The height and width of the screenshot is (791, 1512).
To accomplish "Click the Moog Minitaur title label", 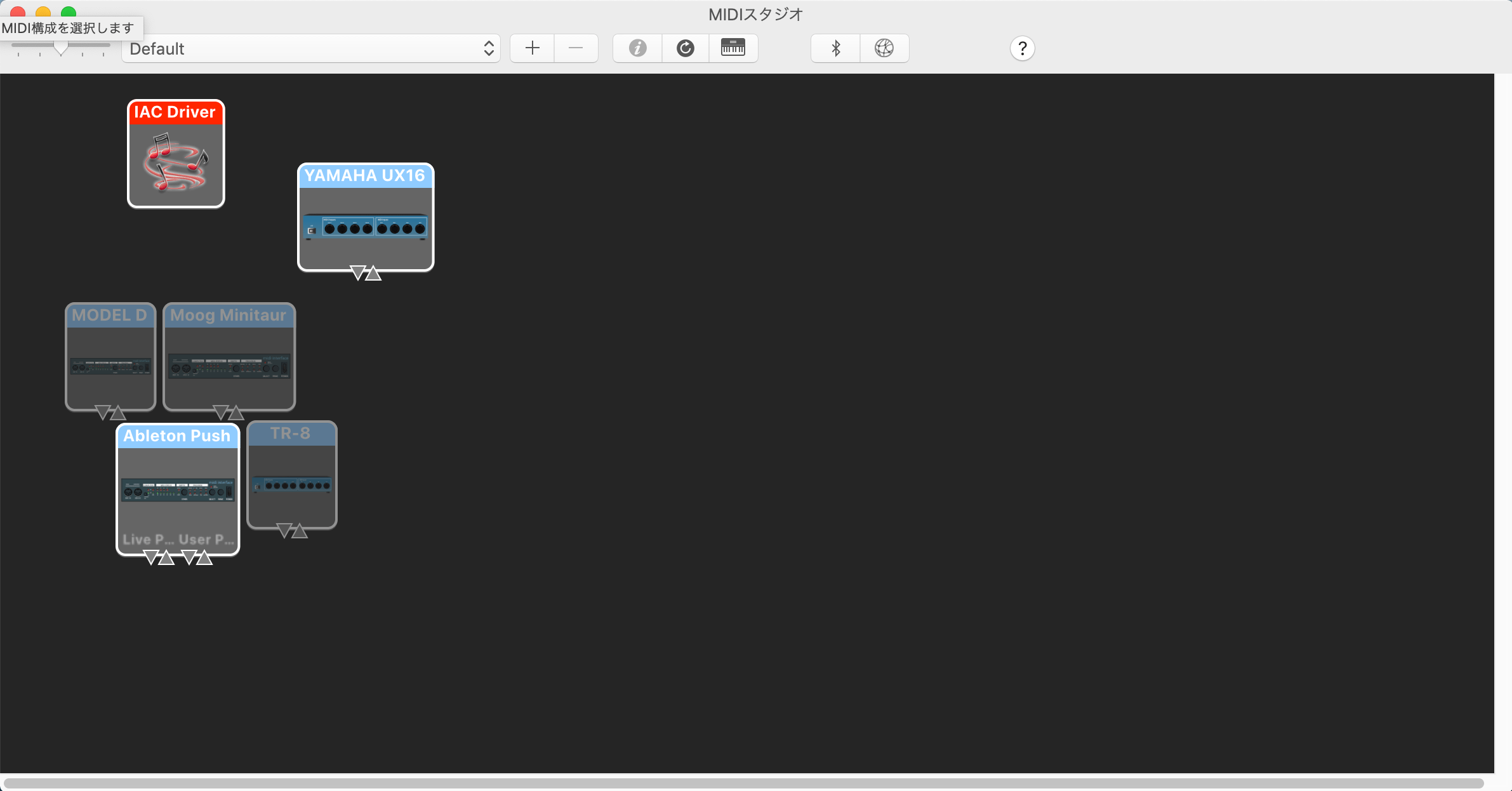I will [x=228, y=315].
